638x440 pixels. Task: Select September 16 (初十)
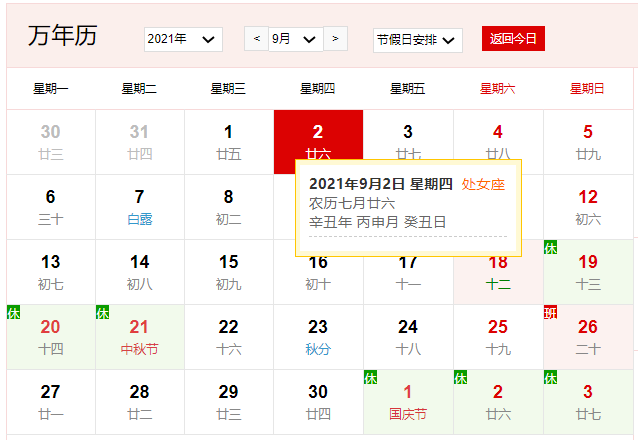(x=318, y=279)
